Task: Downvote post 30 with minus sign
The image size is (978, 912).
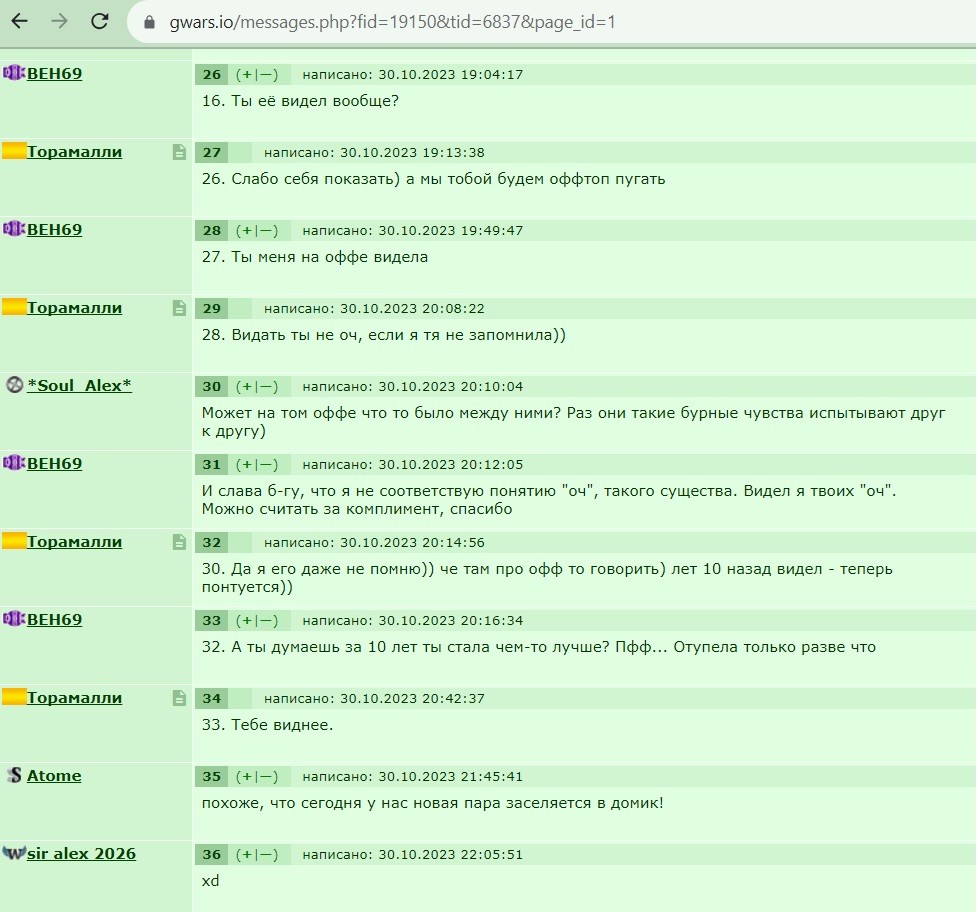Action: 266,386
